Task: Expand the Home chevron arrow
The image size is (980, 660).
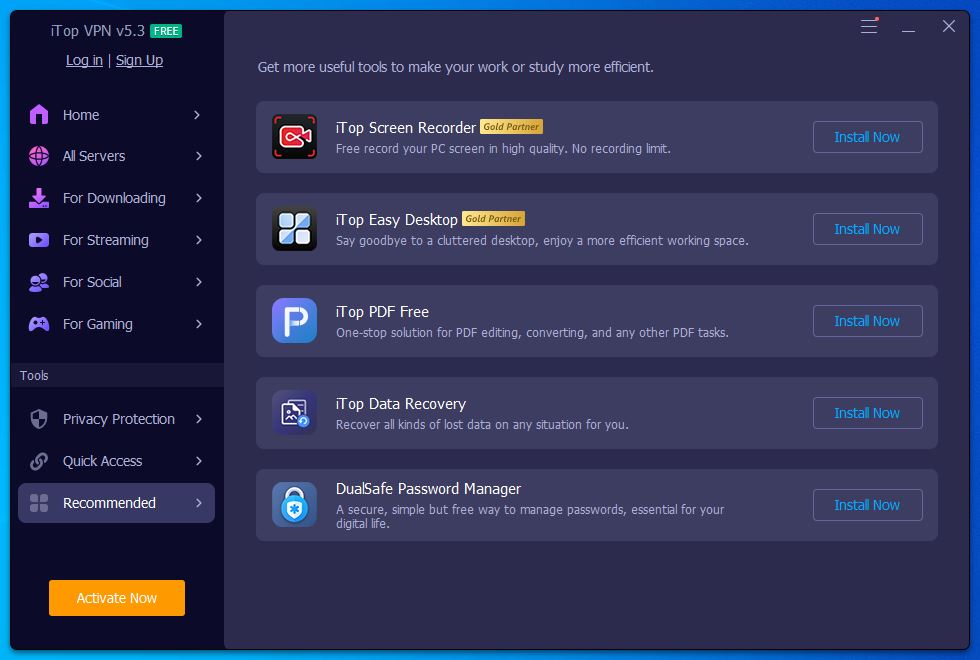Action: click(x=197, y=115)
